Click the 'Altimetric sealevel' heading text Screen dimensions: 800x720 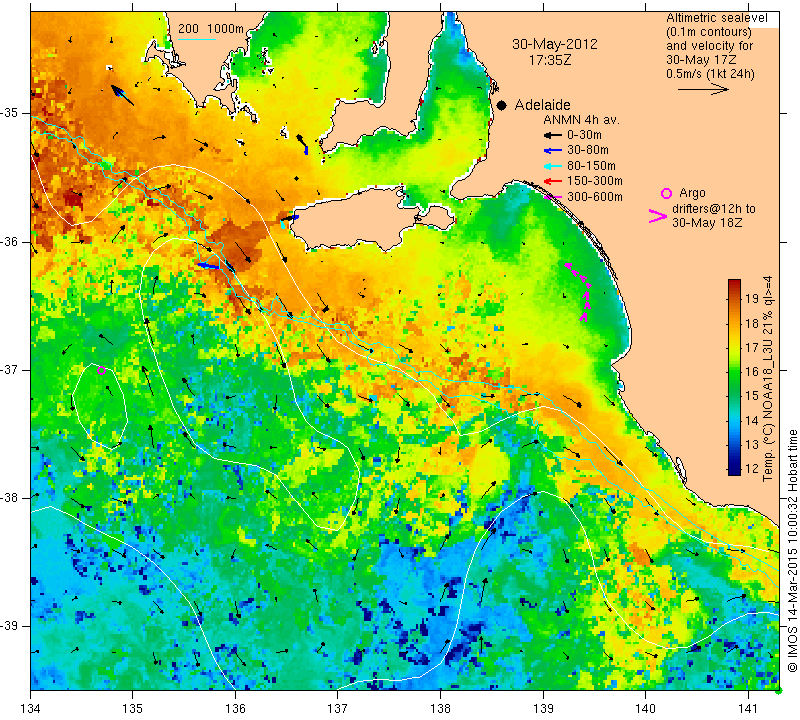coord(717,18)
